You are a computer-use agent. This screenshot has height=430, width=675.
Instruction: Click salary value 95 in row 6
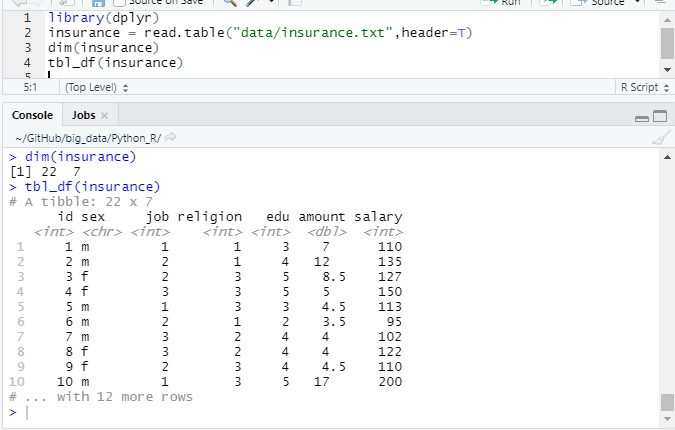click(394, 322)
